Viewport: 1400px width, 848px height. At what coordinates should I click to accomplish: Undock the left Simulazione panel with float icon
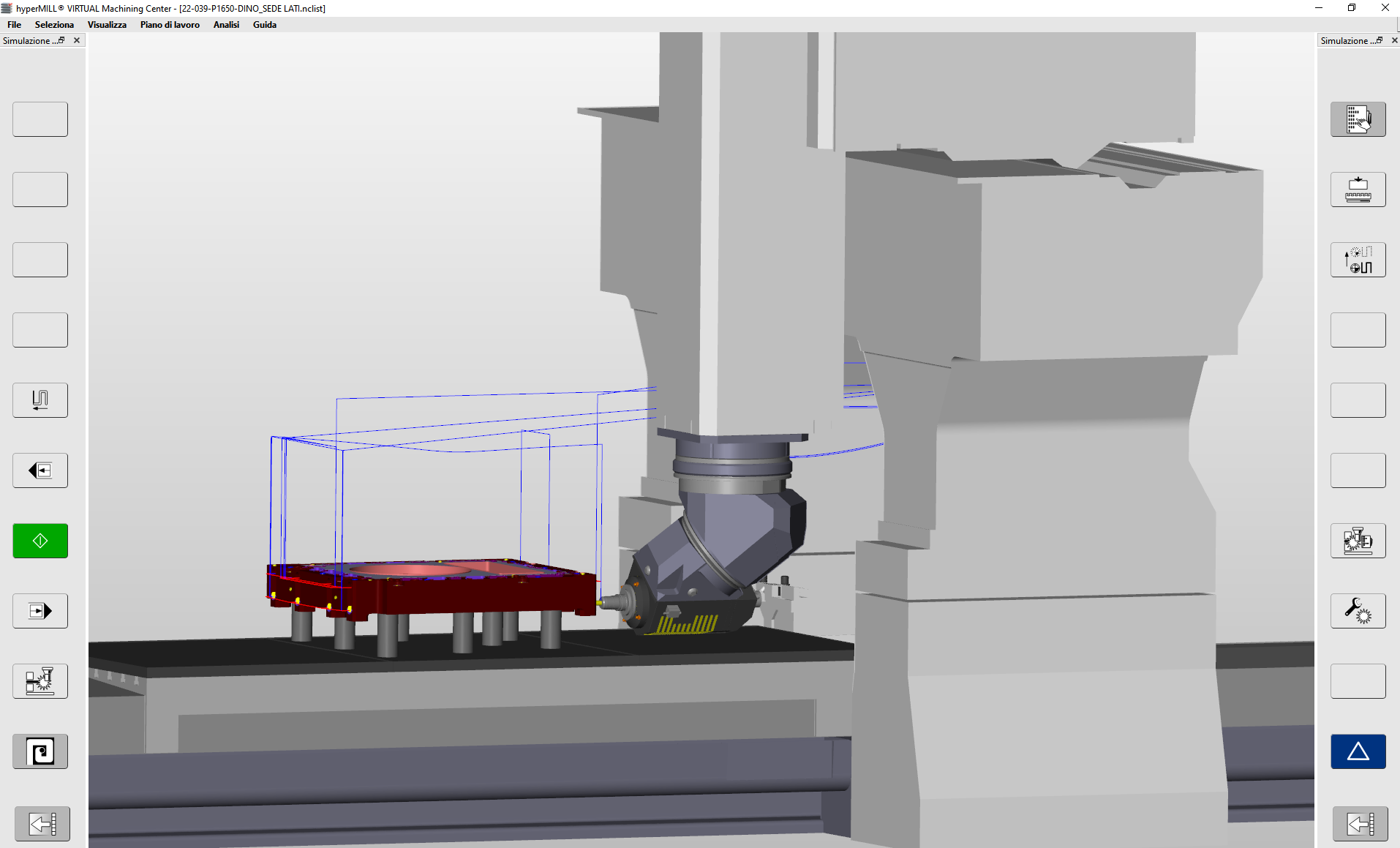61,40
